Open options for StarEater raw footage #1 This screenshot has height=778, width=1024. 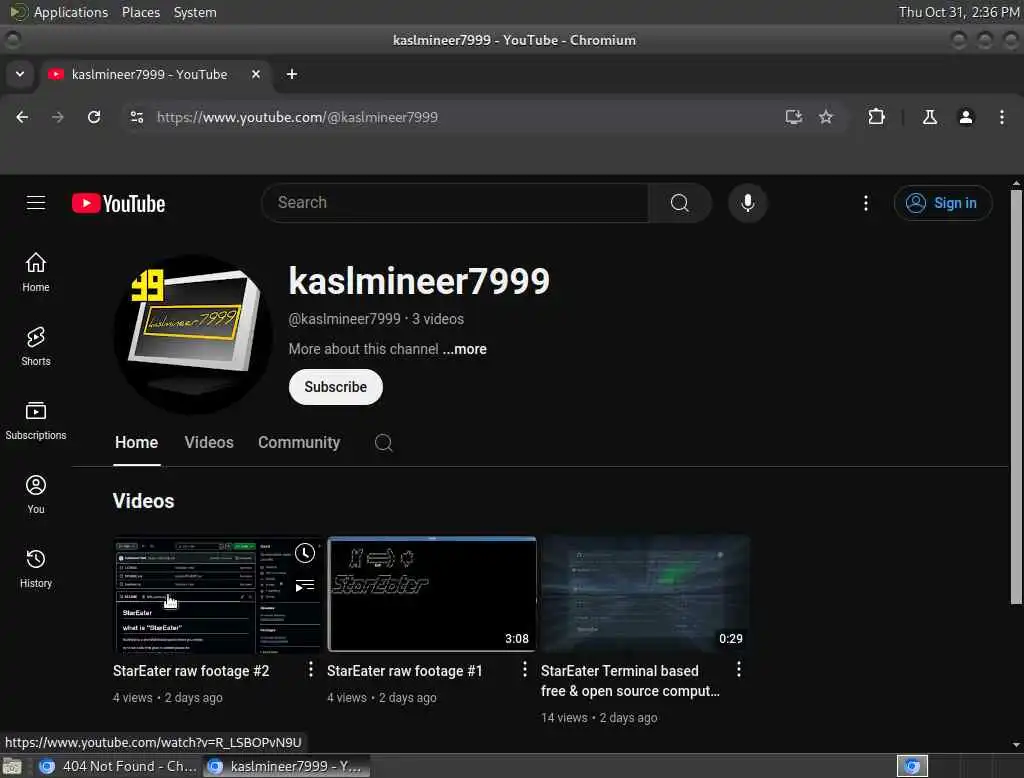[x=524, y=669]
